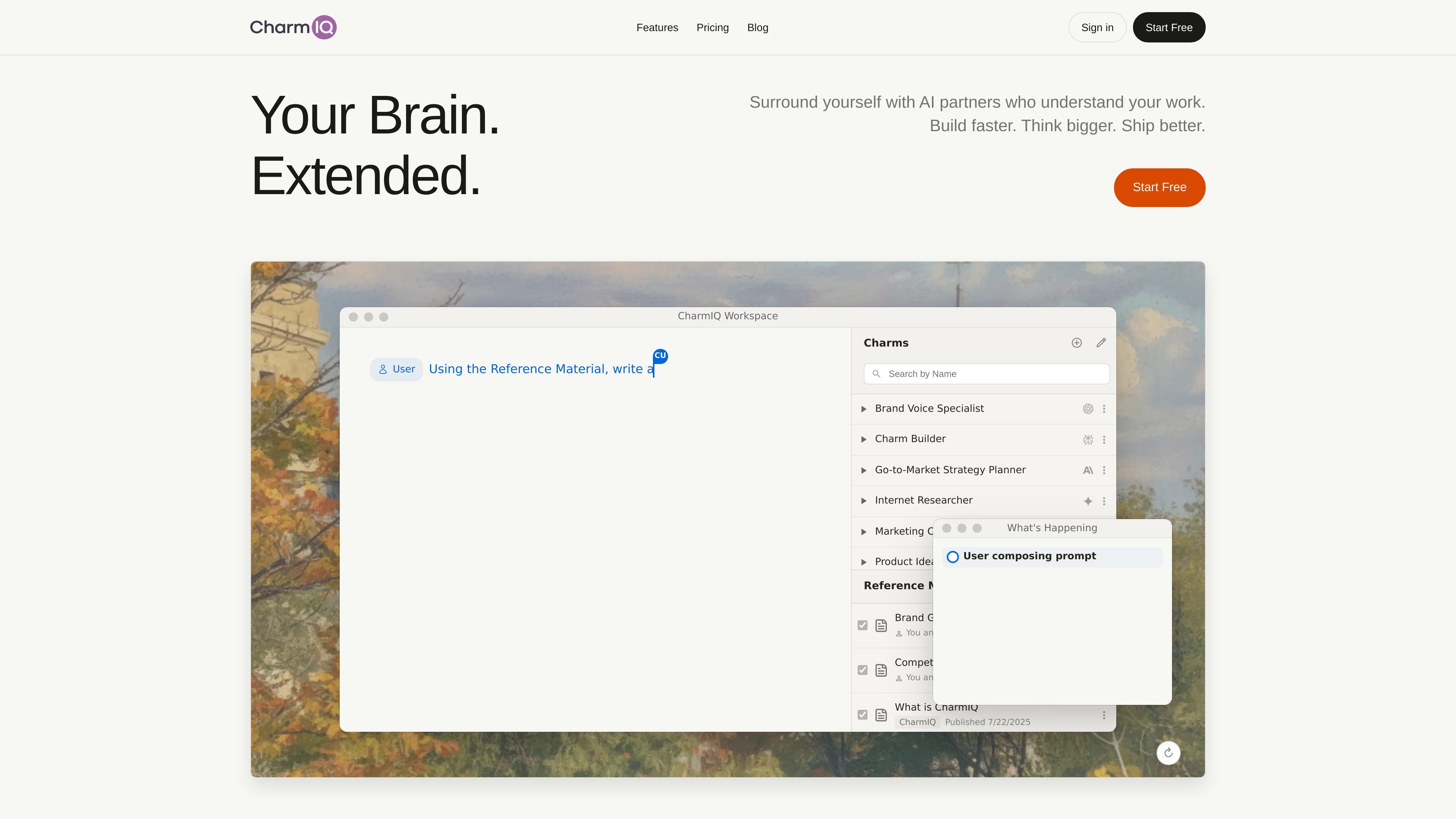This screenshot has width=1456, height=819.
Task: Click the prompt text 'Using the Reference Material, write a'
Action: pos(541,370)
